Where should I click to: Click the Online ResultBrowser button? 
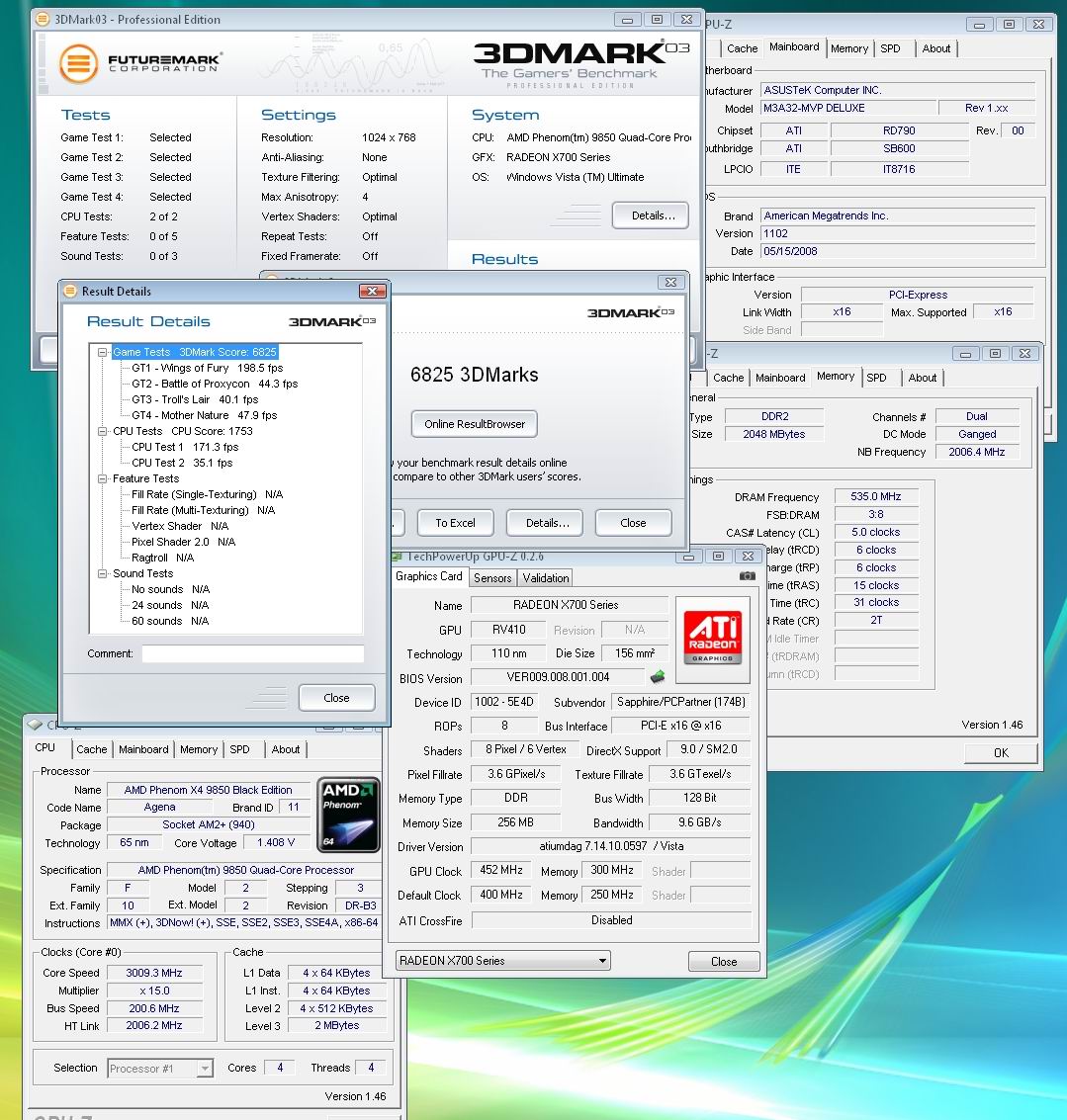pyautogui.click(x=475, y=423)
